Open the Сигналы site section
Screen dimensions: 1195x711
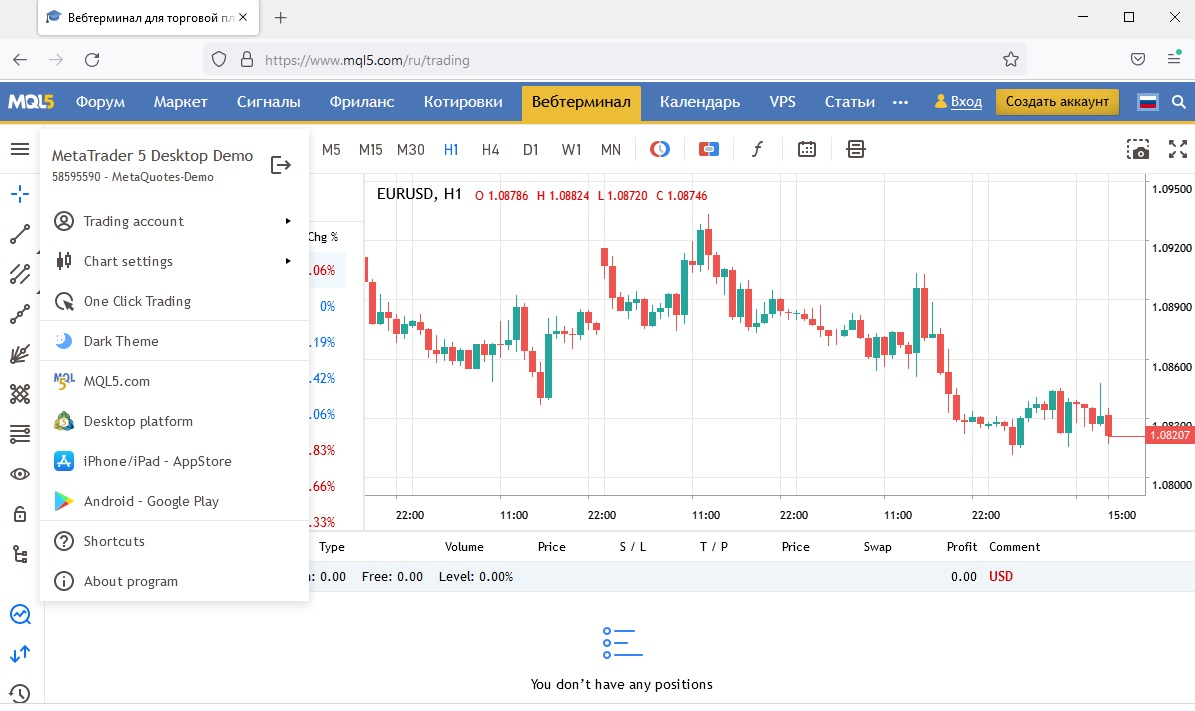[268, 102]
